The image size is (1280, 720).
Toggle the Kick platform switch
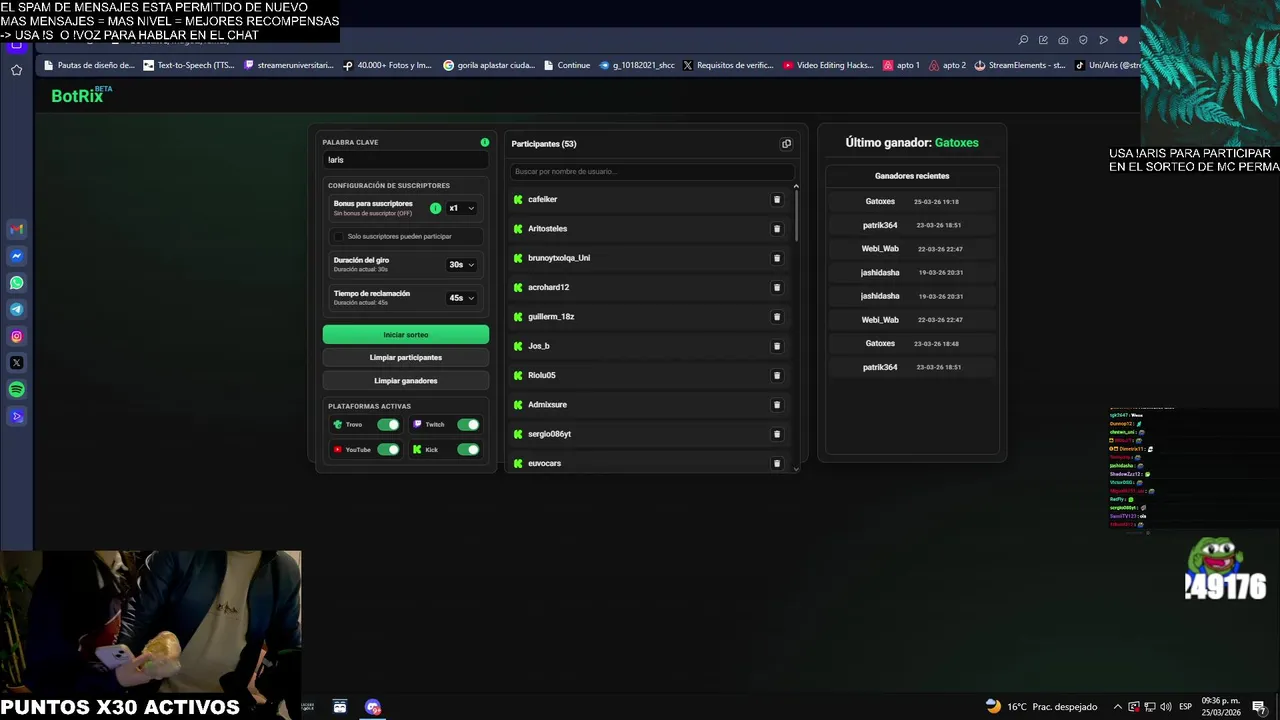(x=468, y=450)
